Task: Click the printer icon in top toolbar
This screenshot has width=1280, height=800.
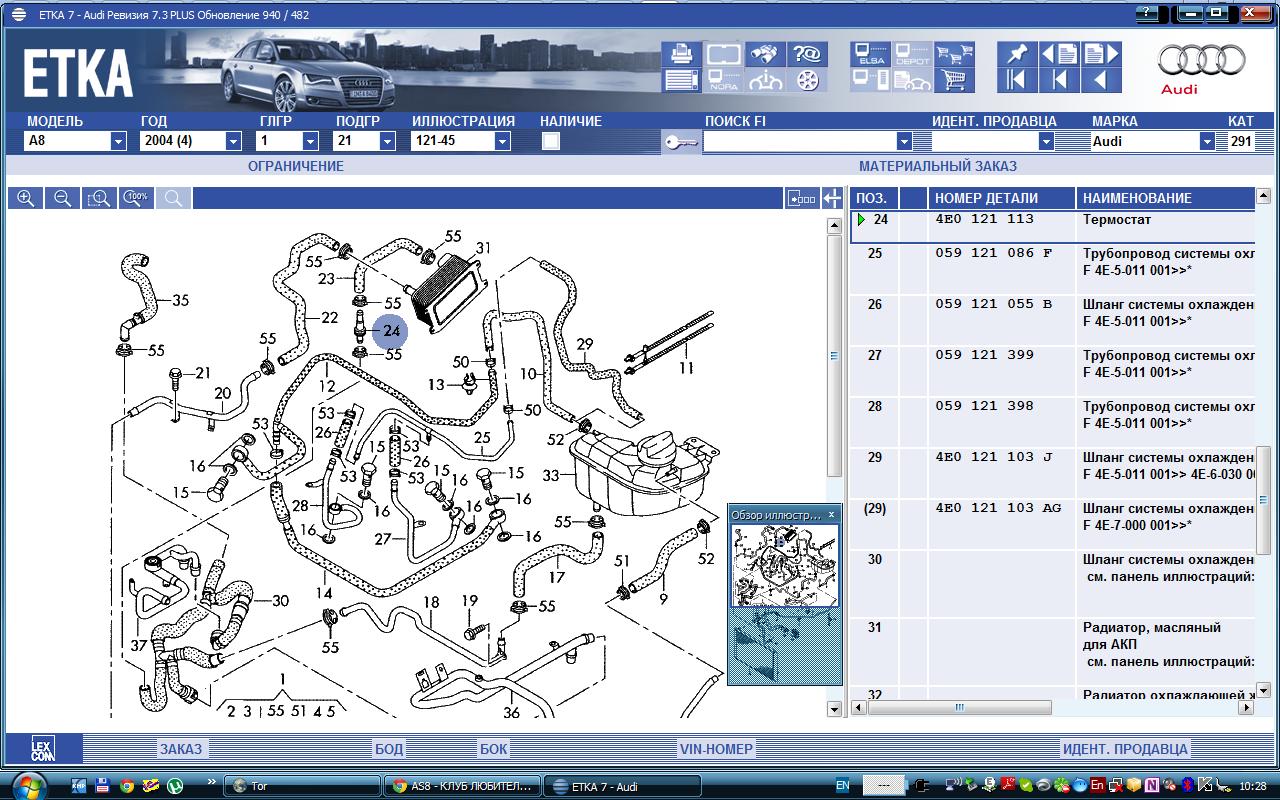Action: coord(681,54)
